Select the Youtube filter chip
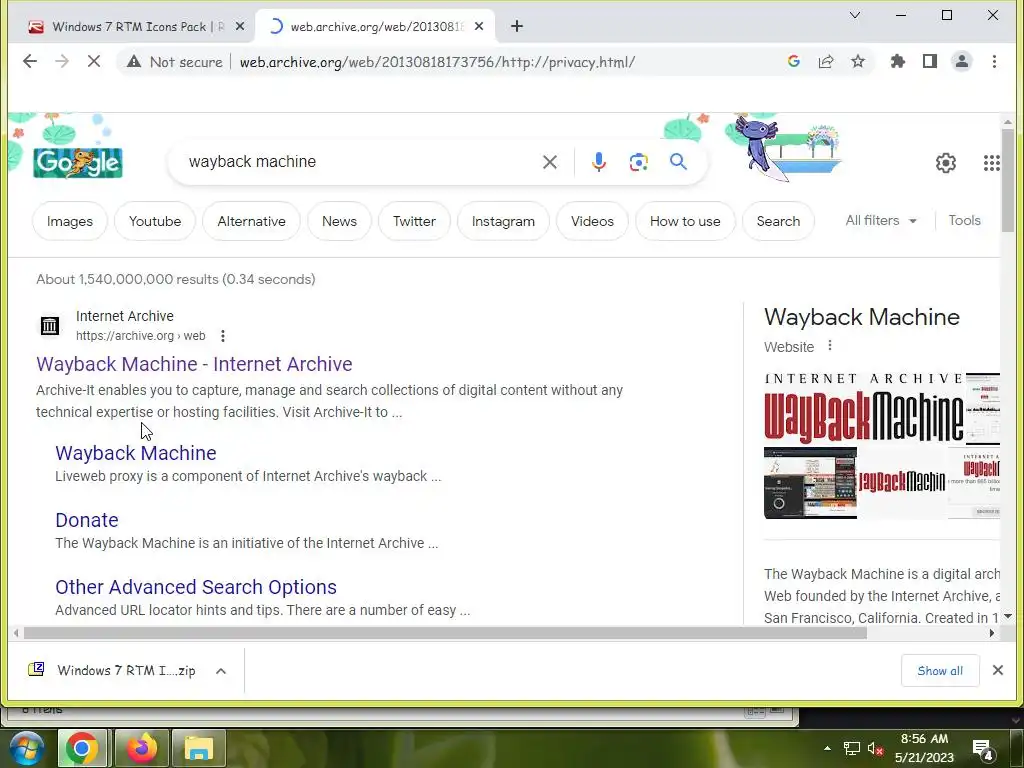Viewport: 1024px width, 768px height. pyautogui.click(x=155, y=221)
